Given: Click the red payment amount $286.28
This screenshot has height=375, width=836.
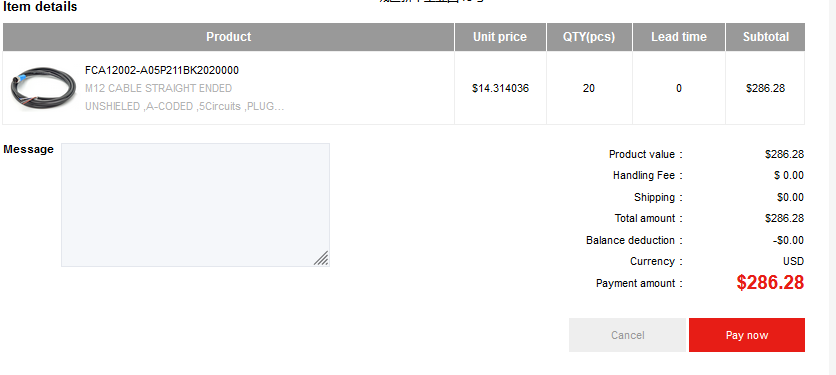Looking at the screenshot, I should tap(770, 282).
